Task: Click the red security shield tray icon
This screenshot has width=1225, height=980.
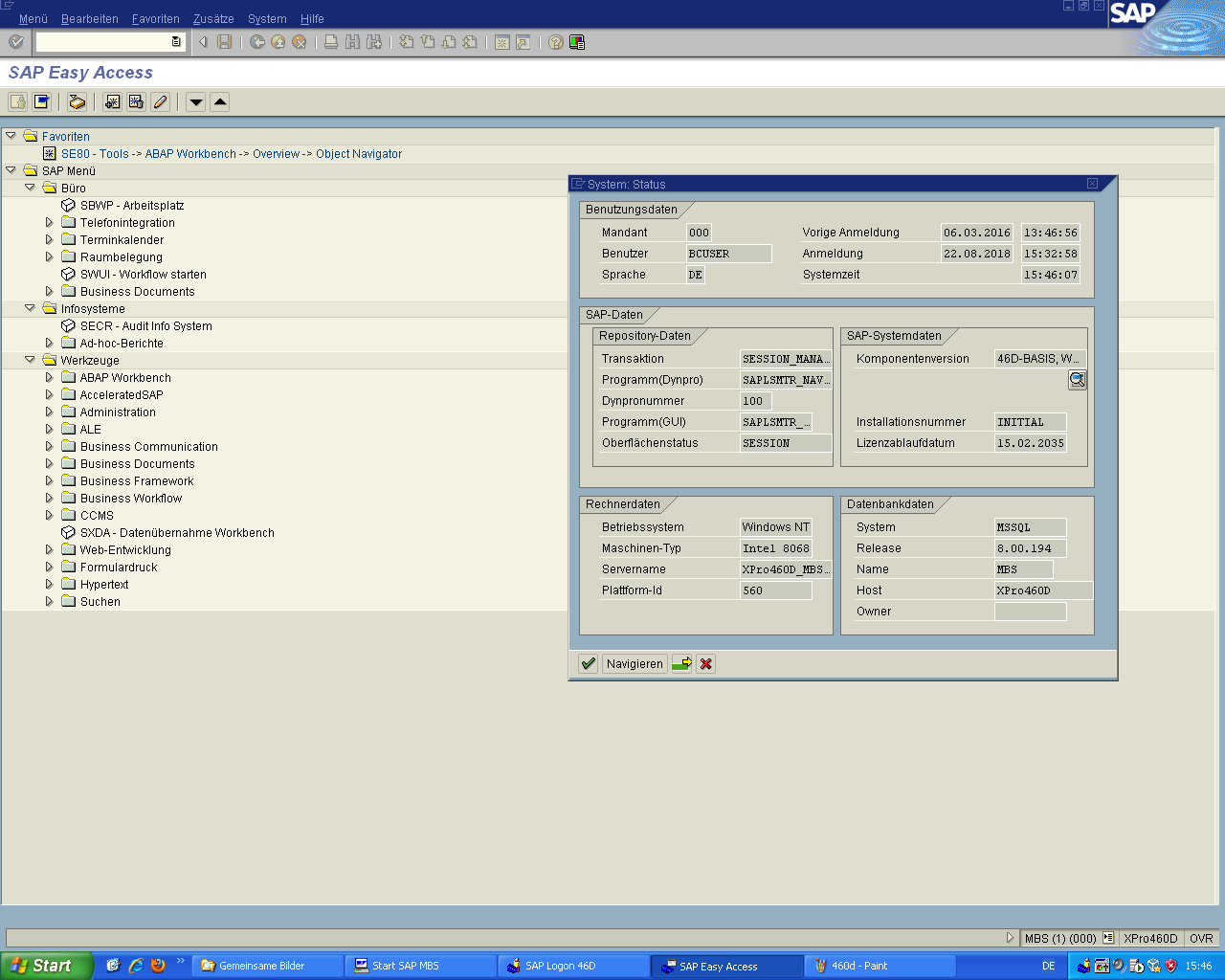Action: [x=1170, y=966]
